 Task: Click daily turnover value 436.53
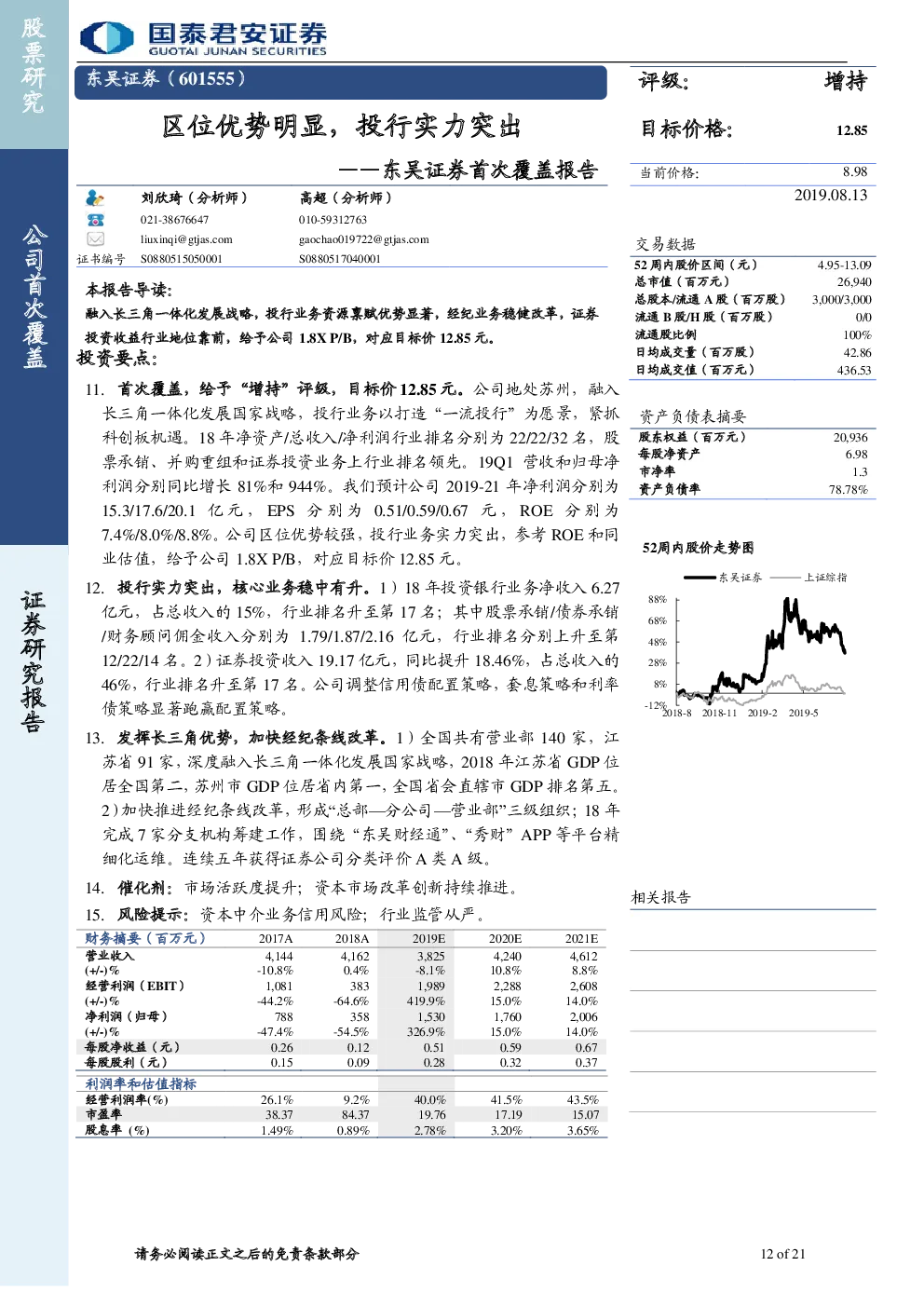coord(854,370)
